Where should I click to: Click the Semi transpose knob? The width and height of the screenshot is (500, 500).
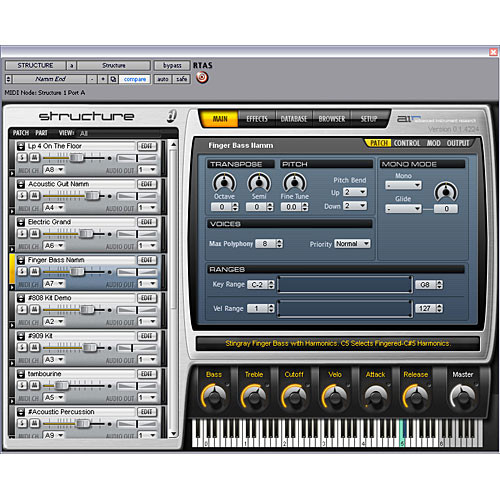tap(259, 183)
